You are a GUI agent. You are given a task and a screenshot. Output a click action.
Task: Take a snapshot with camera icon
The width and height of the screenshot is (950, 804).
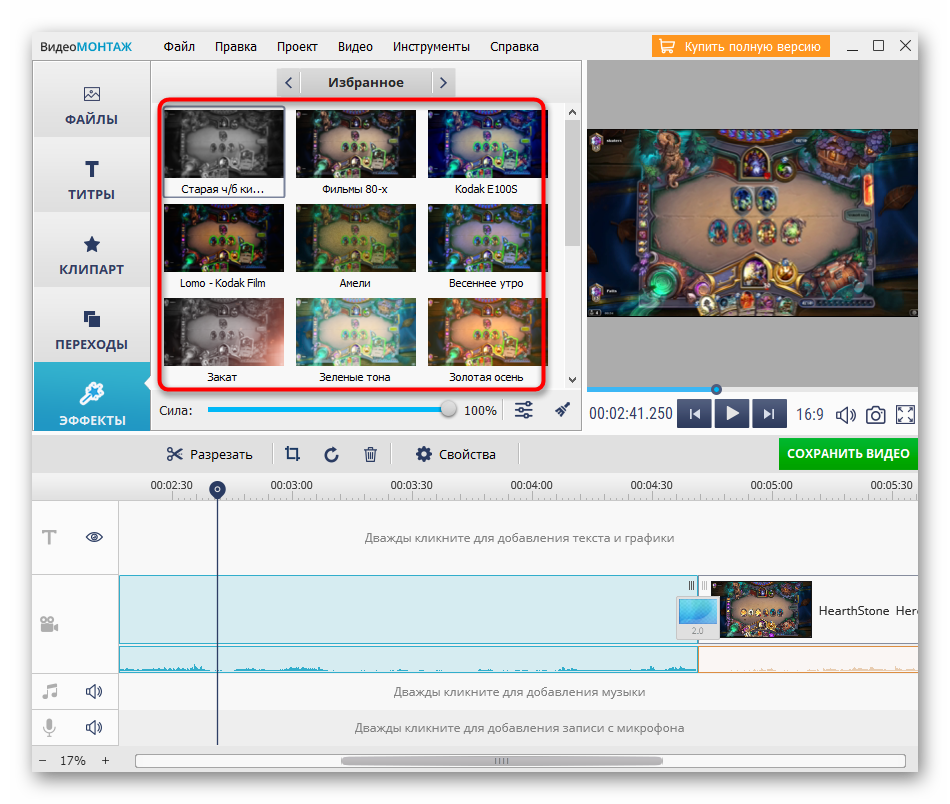(x=875, y=414)
